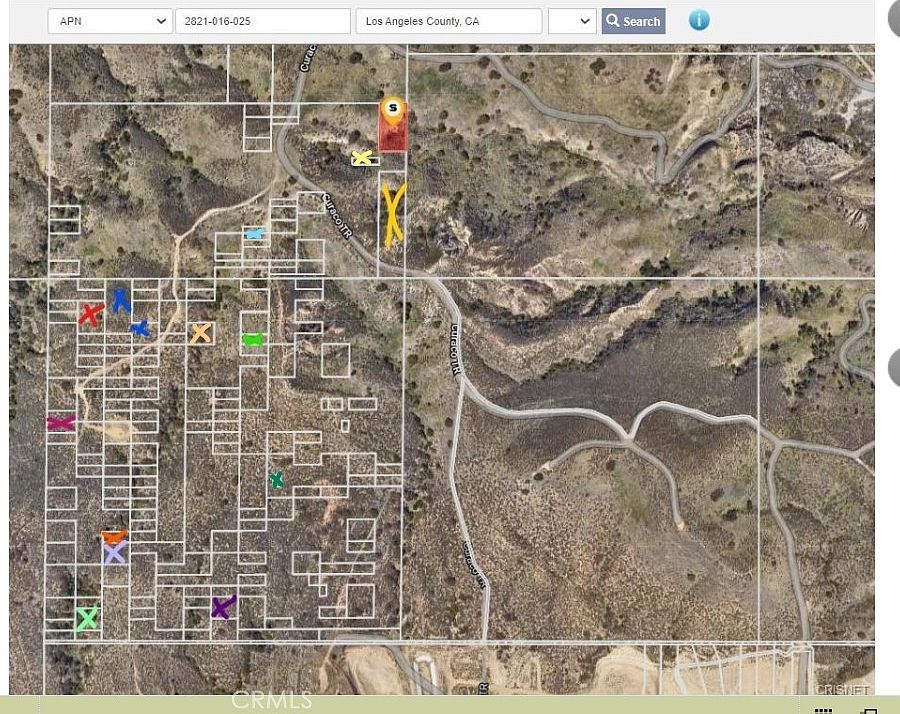
Task: Open the APN search type dropdown
Action: (110, 21)
